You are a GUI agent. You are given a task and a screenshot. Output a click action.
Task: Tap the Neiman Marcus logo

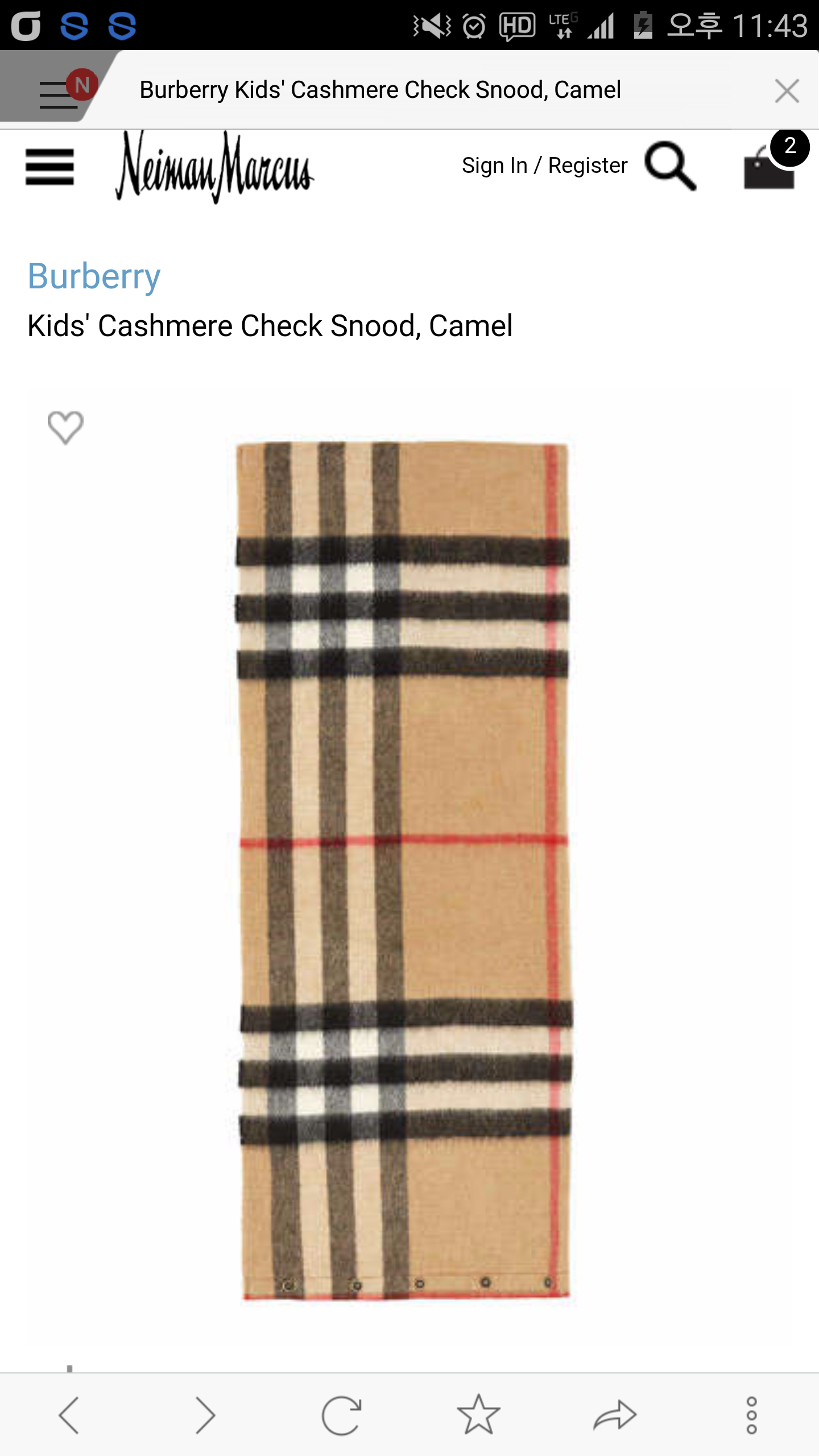[x=214, y=167]
